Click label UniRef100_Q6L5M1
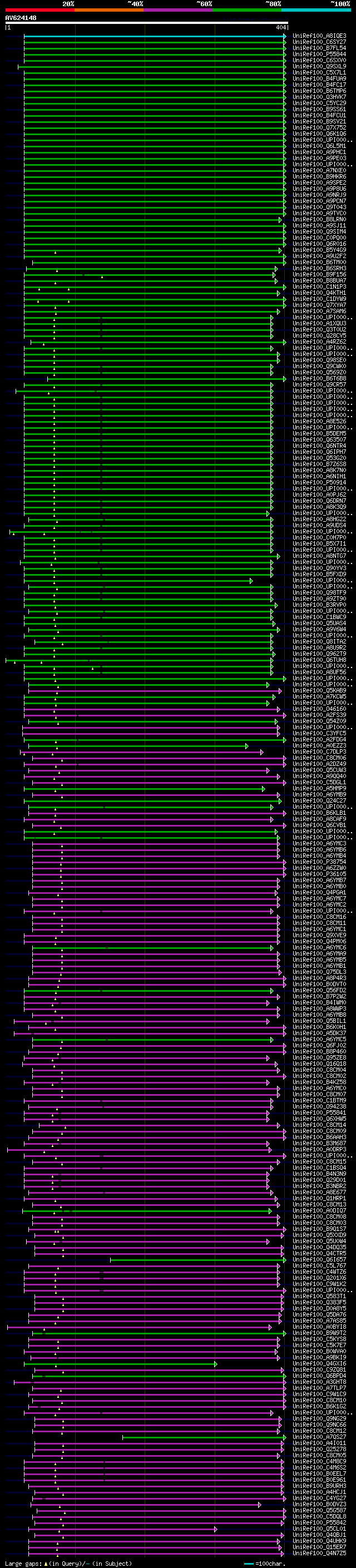Viewport: 356px width, 1568px height. (x=319, y=146)
